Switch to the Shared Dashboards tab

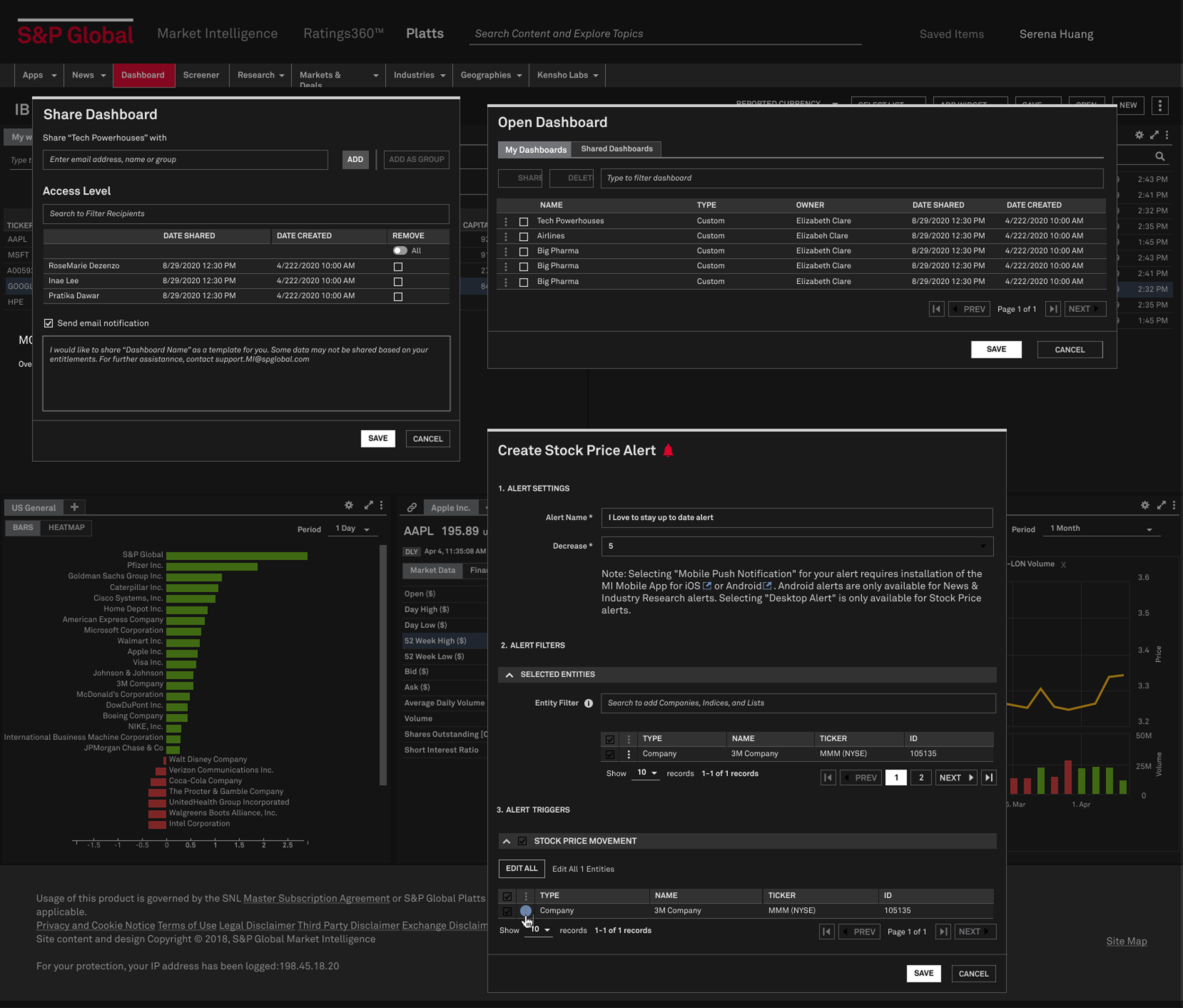617,149
